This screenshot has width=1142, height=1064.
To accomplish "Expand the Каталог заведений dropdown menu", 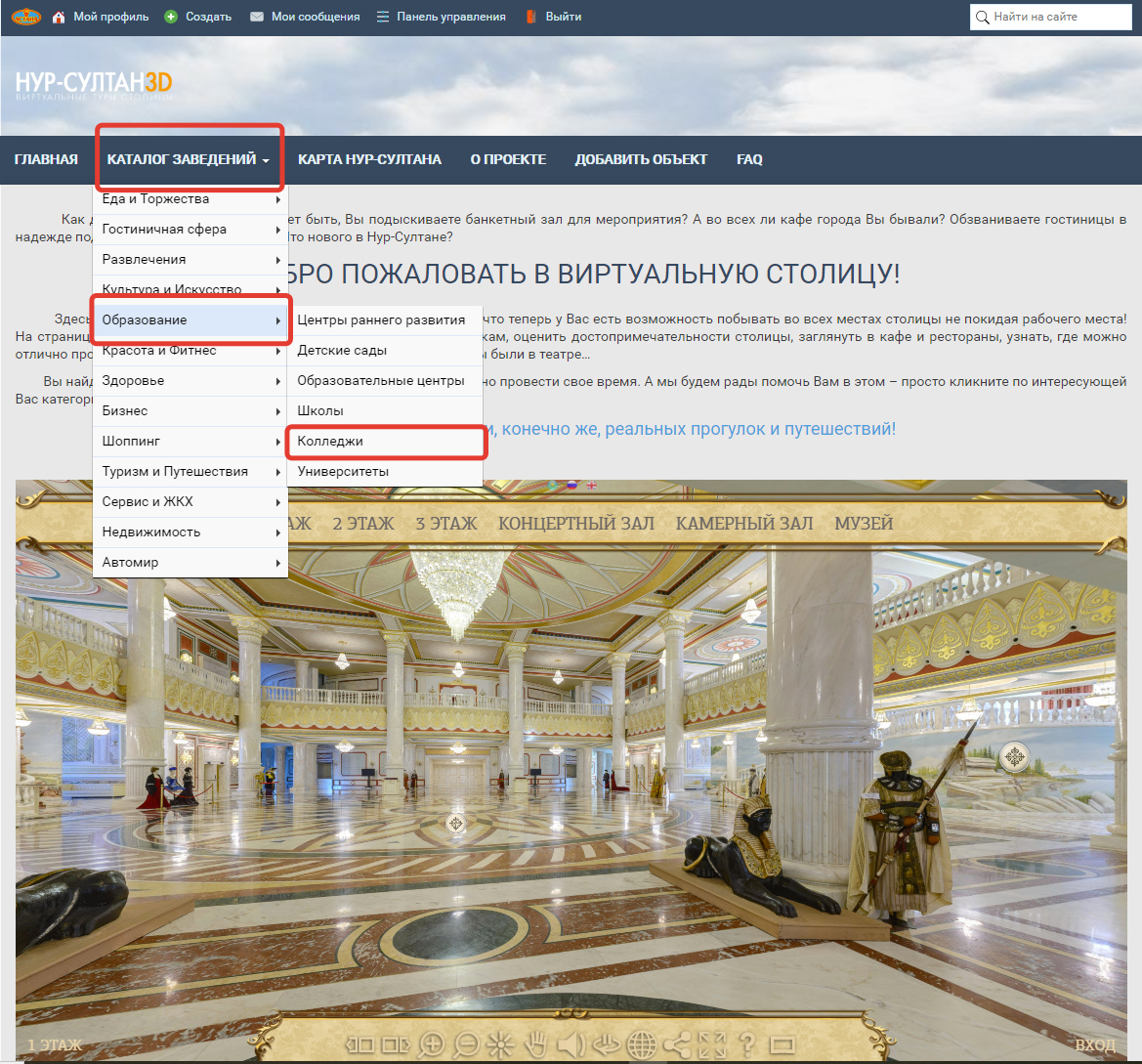I will click(189, 159).
